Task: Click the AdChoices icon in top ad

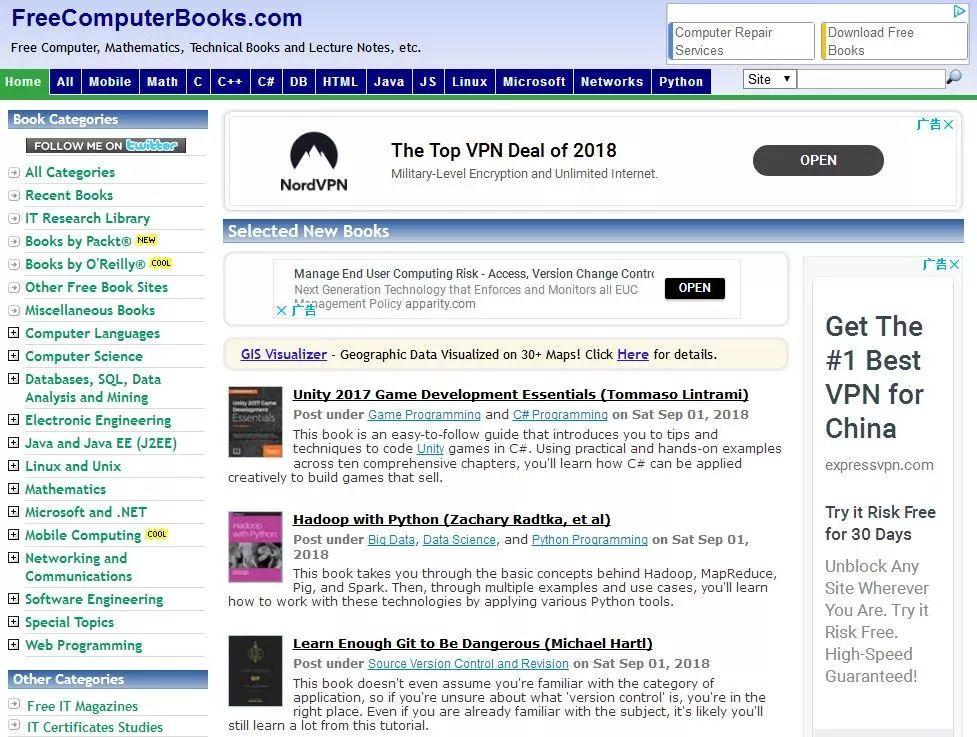Action: [960, 11]
